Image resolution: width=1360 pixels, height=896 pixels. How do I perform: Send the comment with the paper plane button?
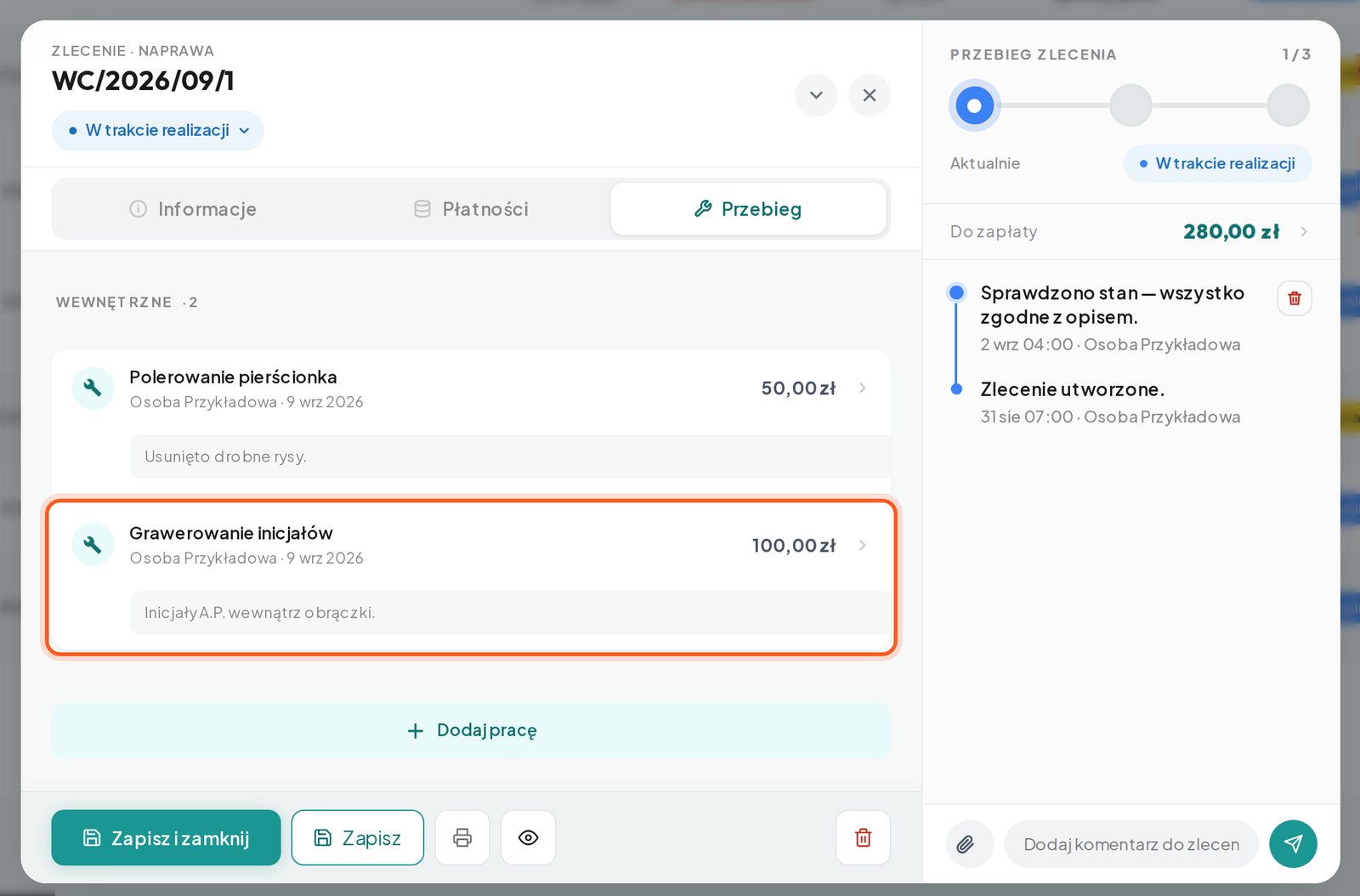tap(1293, 844)
